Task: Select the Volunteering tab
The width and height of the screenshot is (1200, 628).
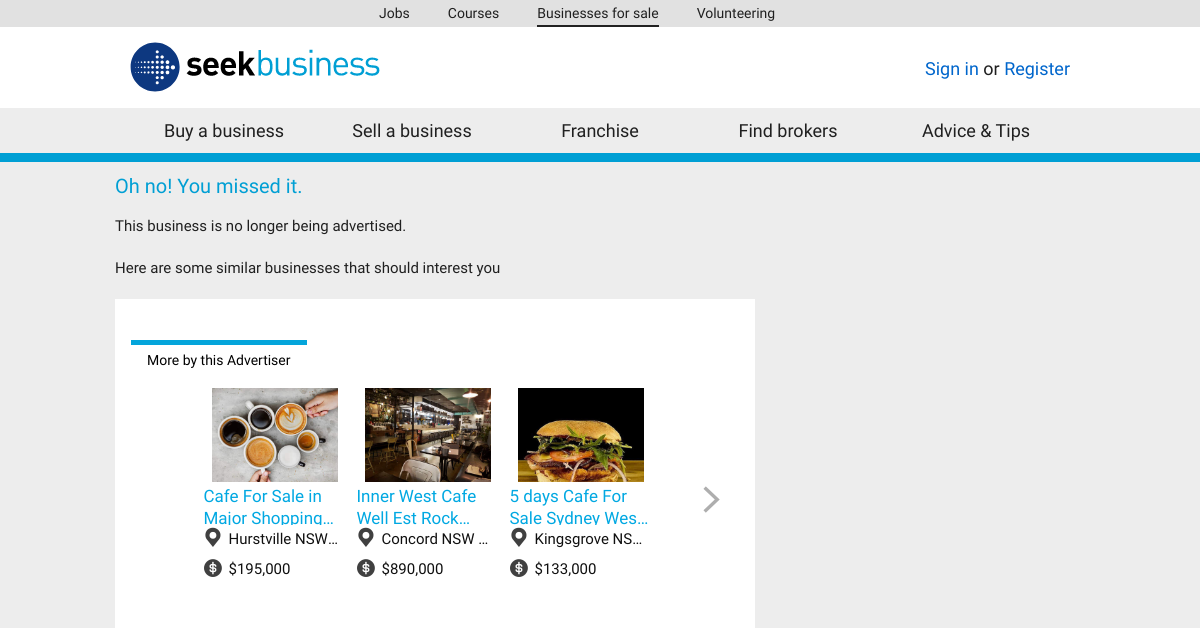Action: [x=736, y=13]
